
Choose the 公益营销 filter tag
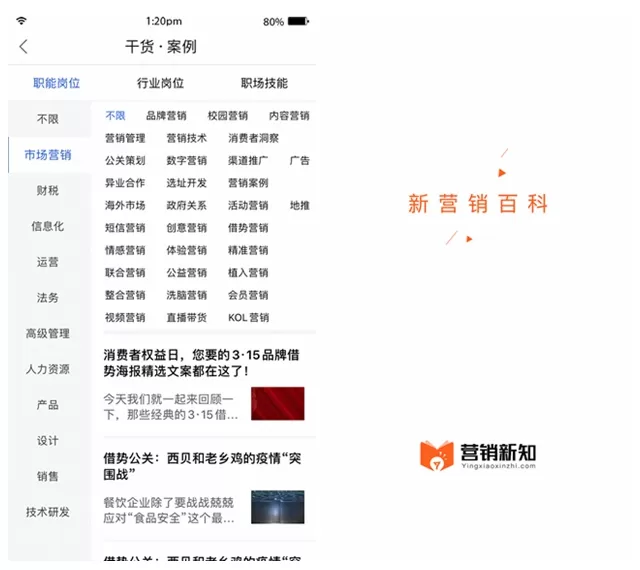click(x=187, y=273)
